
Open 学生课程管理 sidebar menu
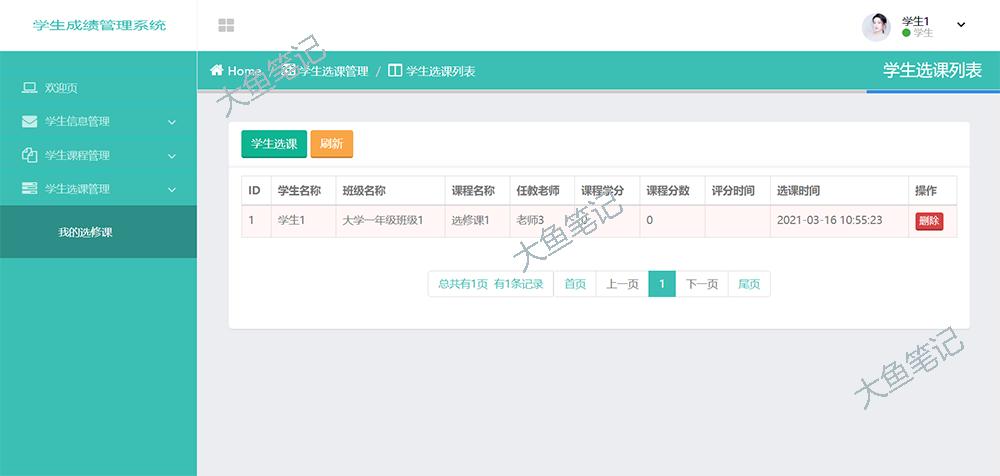(98, 155)
